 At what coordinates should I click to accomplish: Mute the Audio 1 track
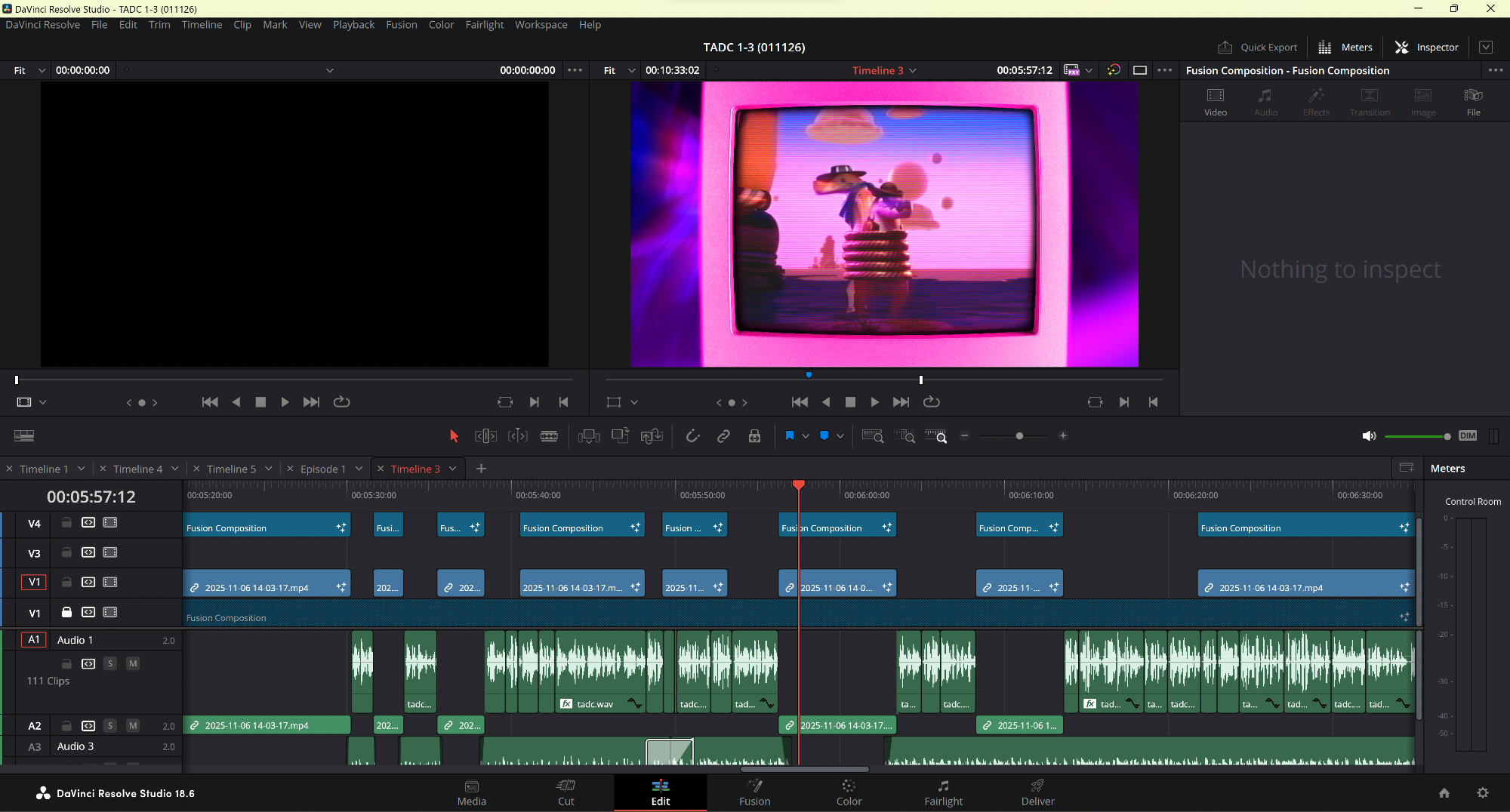click(133, 663)
